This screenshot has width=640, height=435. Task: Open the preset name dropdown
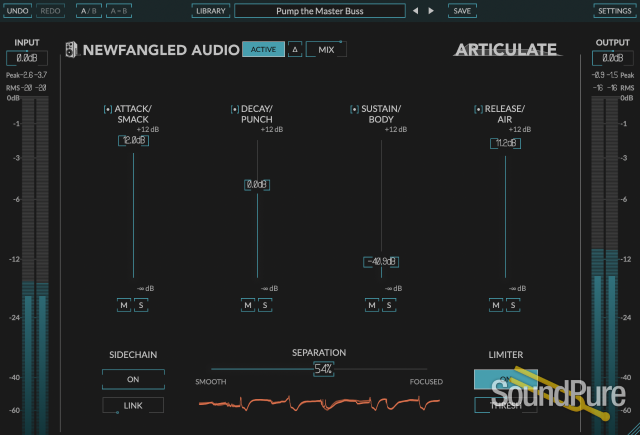coord(320,10)
